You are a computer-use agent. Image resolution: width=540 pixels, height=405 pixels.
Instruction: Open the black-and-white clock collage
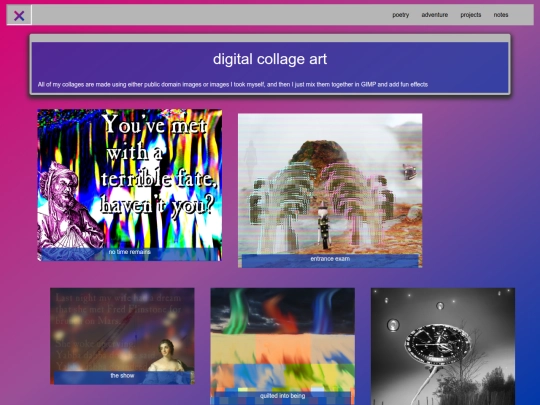pos(443,346)
